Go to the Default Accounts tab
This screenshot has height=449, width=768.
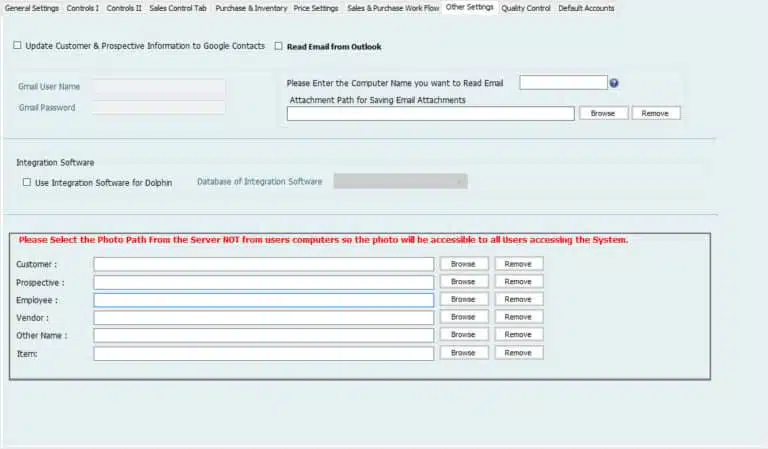coord(586,8)
